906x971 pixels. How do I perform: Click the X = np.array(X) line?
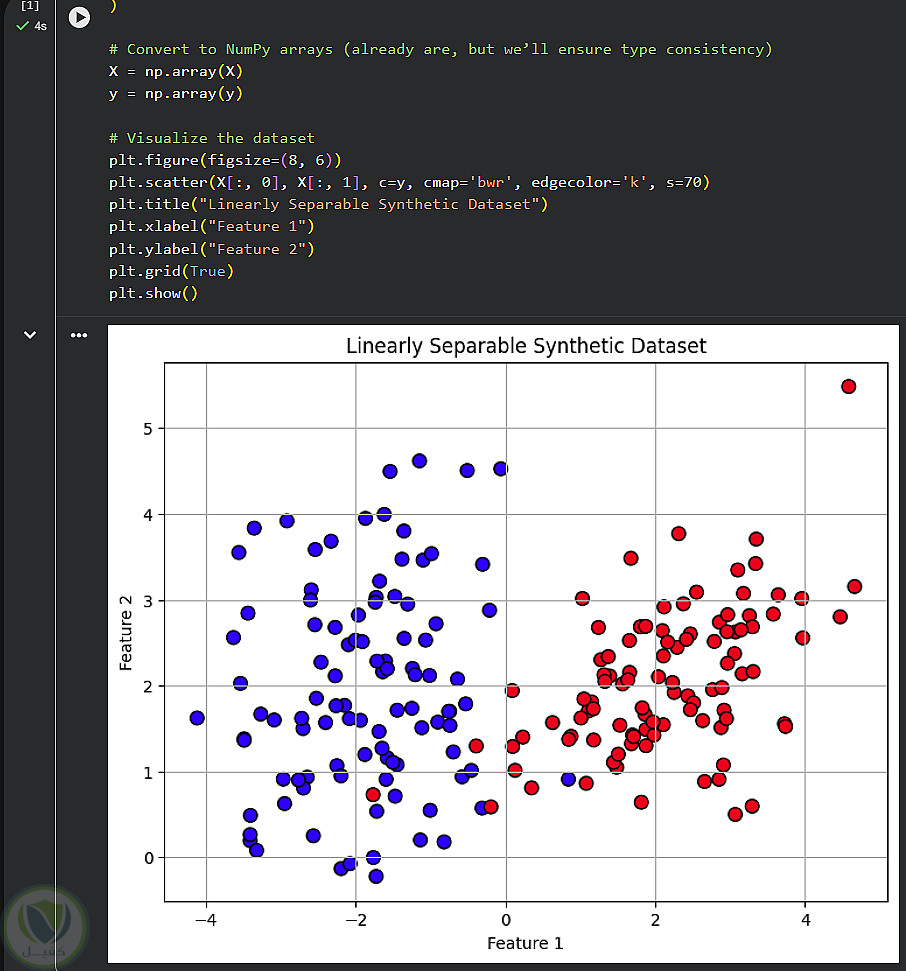click(x=176, y=72)
